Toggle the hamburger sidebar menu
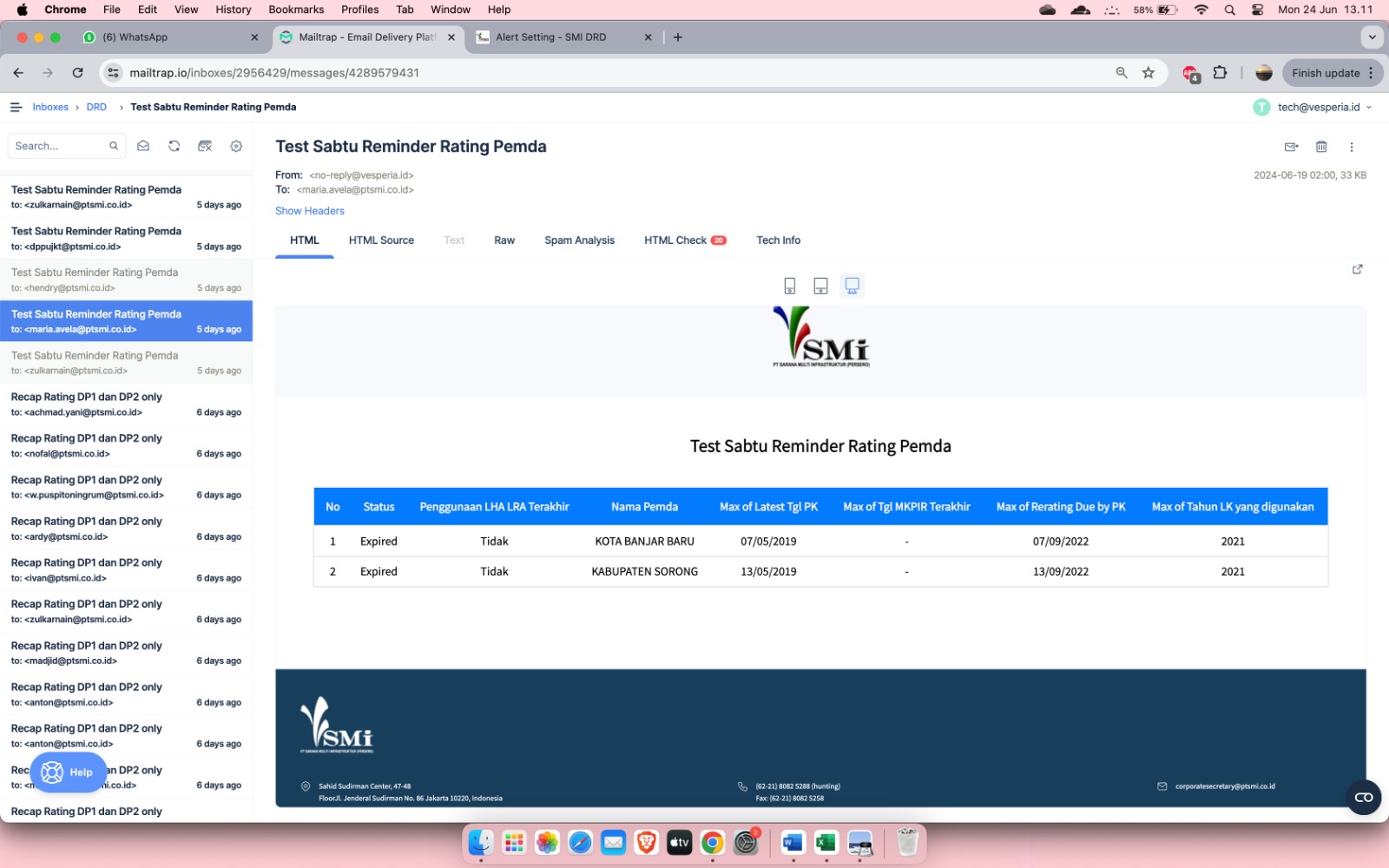 coord(16,107)
